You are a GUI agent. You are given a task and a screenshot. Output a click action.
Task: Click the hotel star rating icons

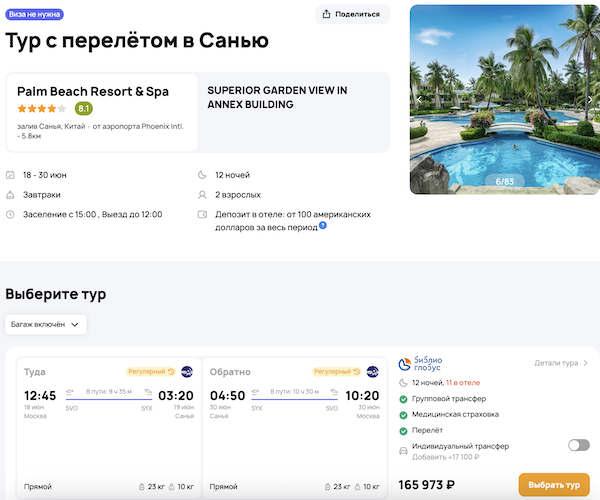click(42, 109)
